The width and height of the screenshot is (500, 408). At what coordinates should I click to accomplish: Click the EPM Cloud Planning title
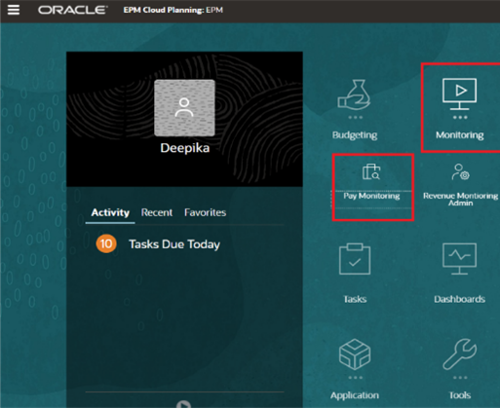173,10
